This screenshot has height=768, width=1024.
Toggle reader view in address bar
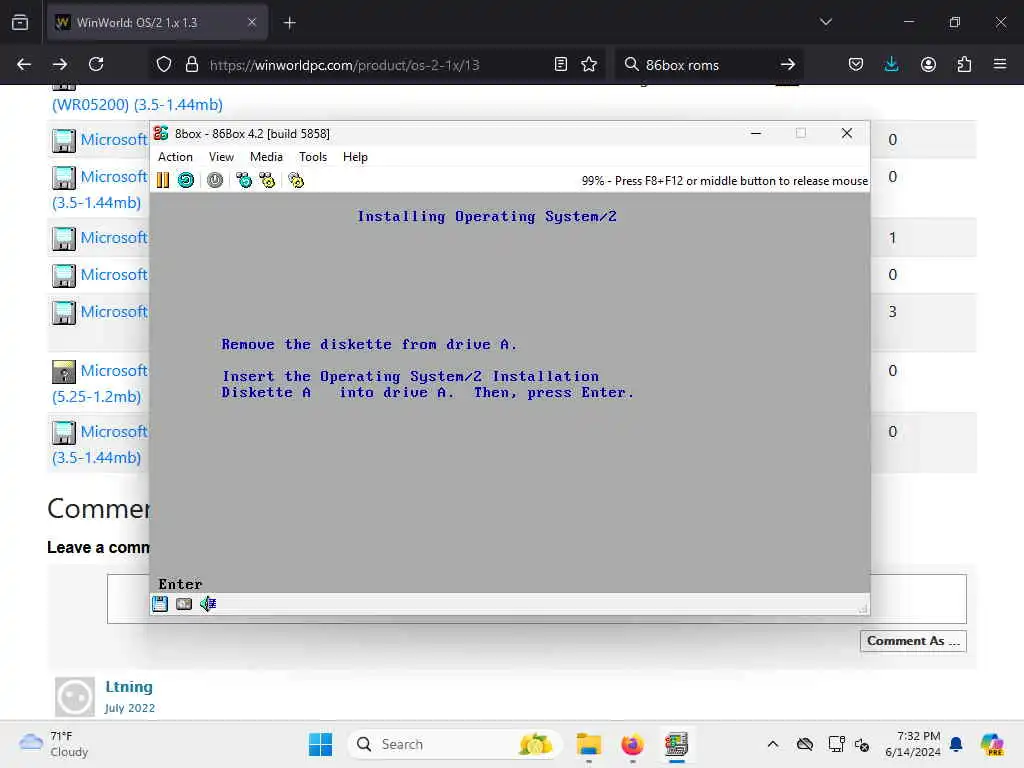[561, 65]
